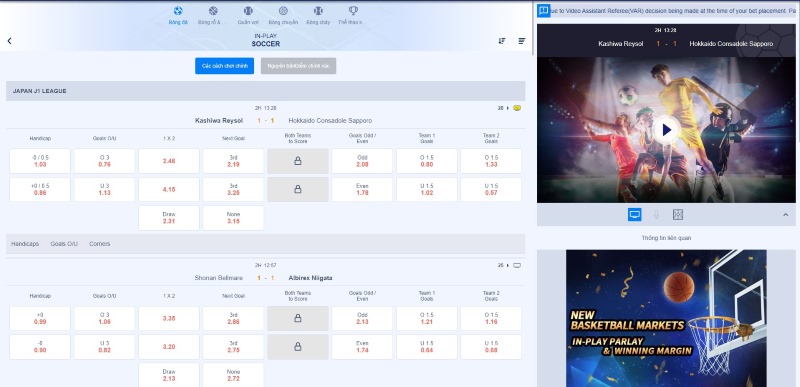Select the tennis (Quần vợt) sport icon
This screenshot has height=387, width=800.
pyautogui.click(x=248, y=11)
